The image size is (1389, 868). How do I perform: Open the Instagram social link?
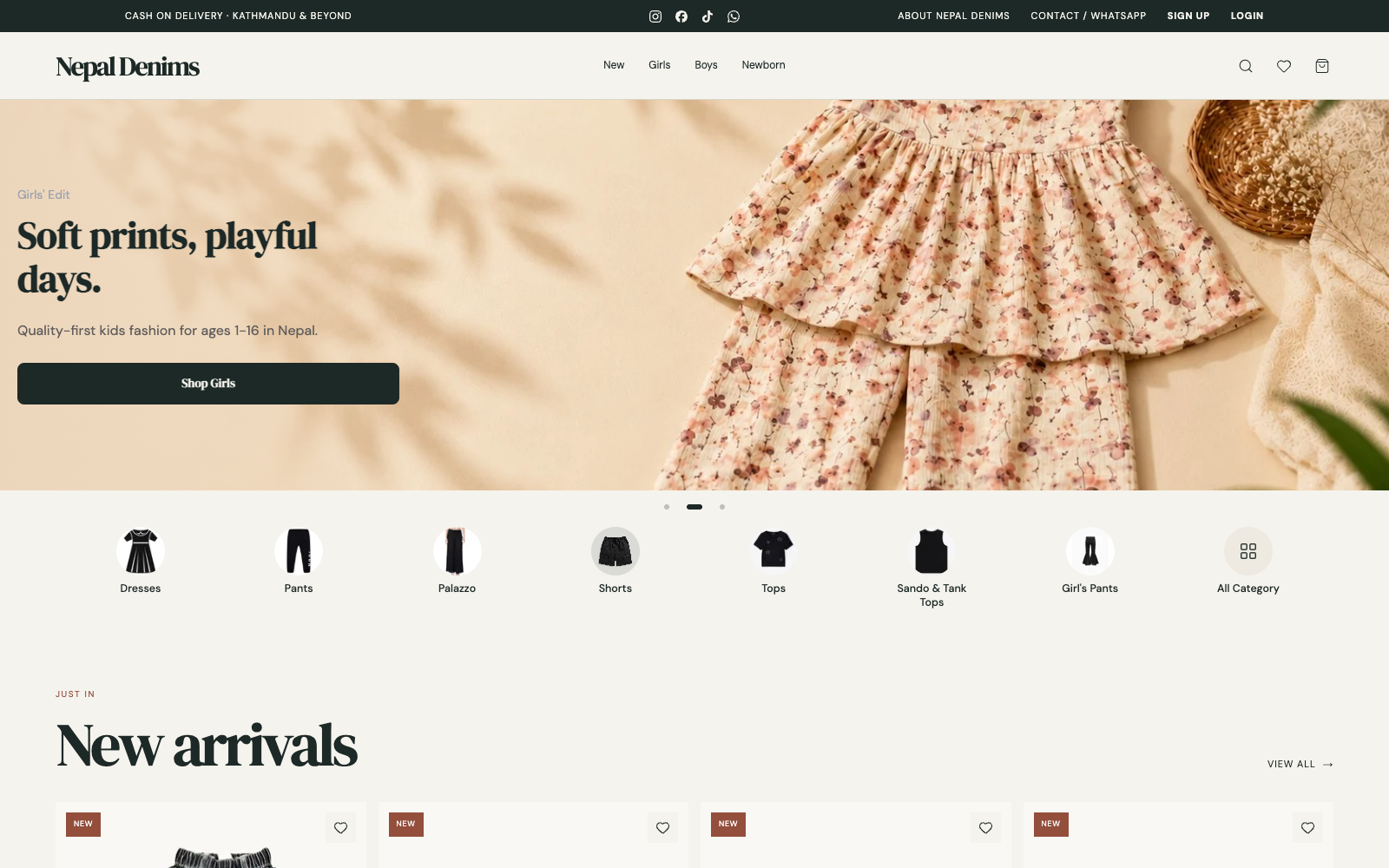click(655, 16)
